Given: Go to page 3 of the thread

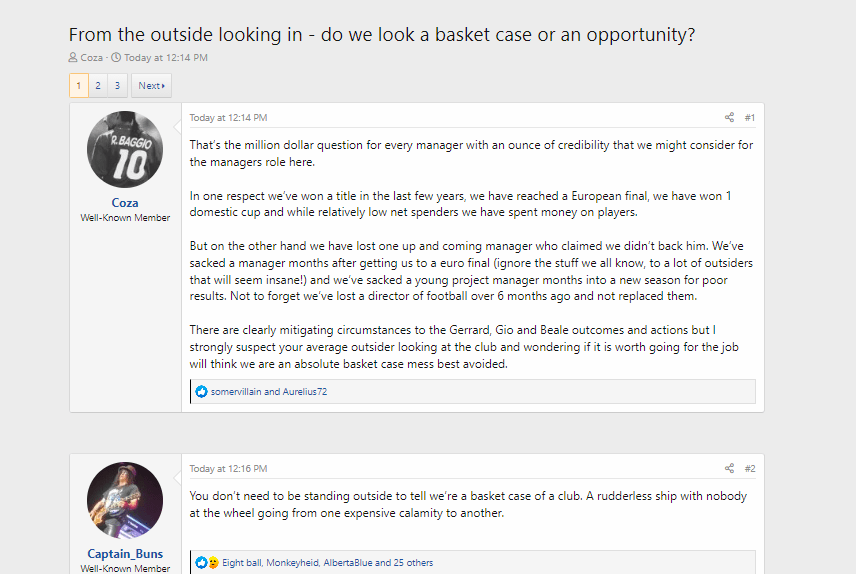Looking at the screenshot, I should click(x=117, y=86).
